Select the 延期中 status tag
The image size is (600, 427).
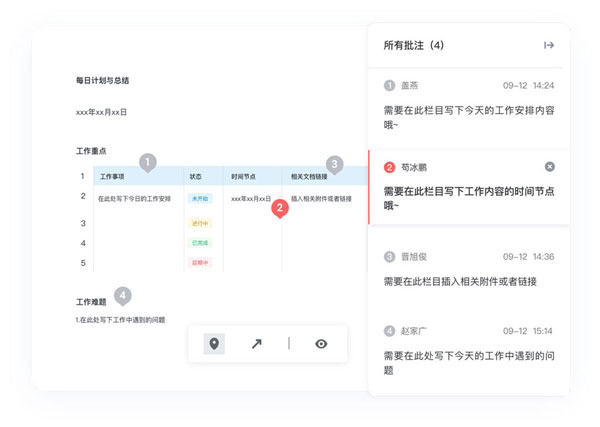pos(198,263)
